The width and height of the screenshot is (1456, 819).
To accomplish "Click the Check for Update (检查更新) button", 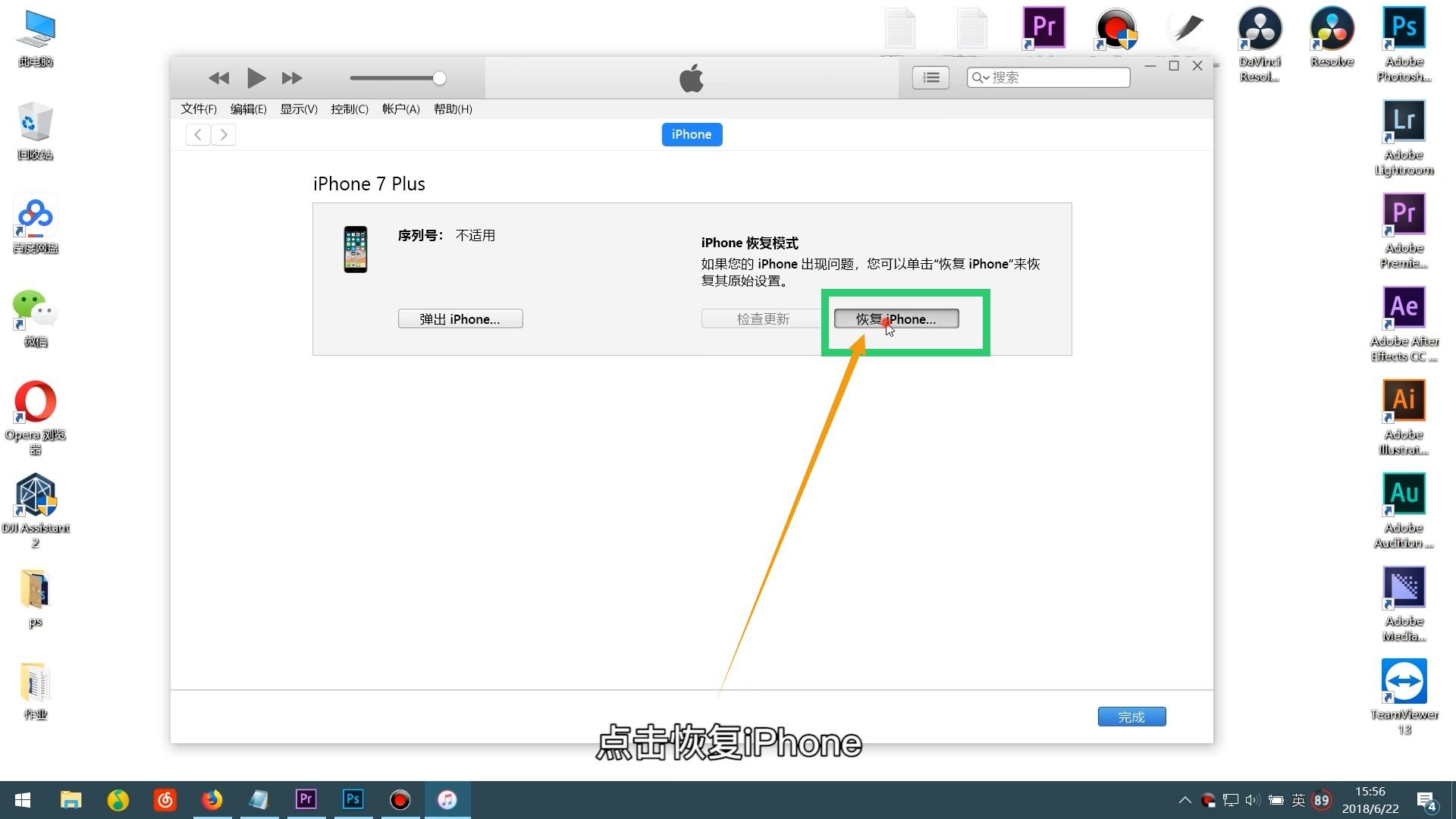I will 763,318.
